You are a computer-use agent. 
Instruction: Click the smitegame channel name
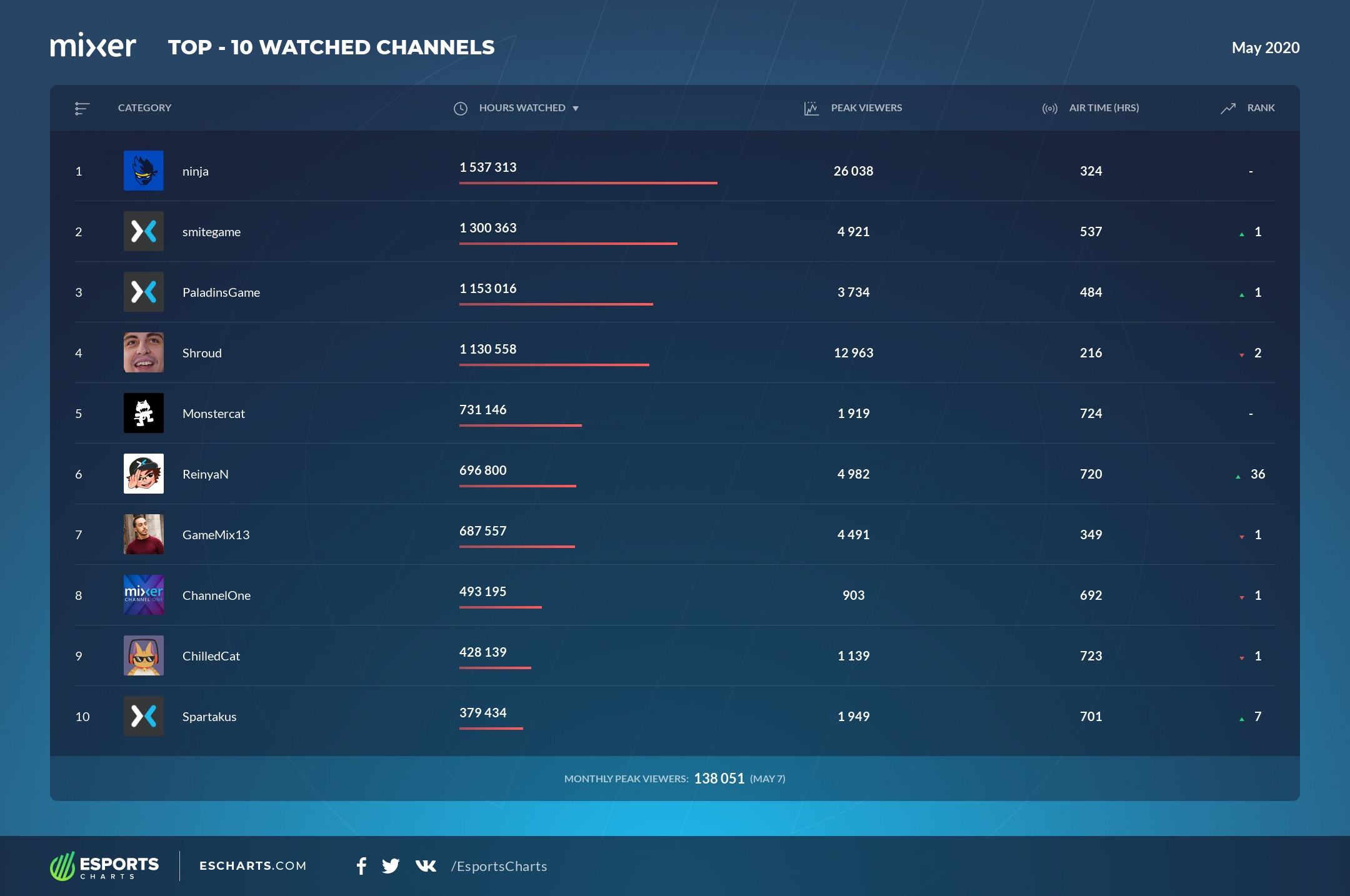pyautogui.click(x=211, y=232)
